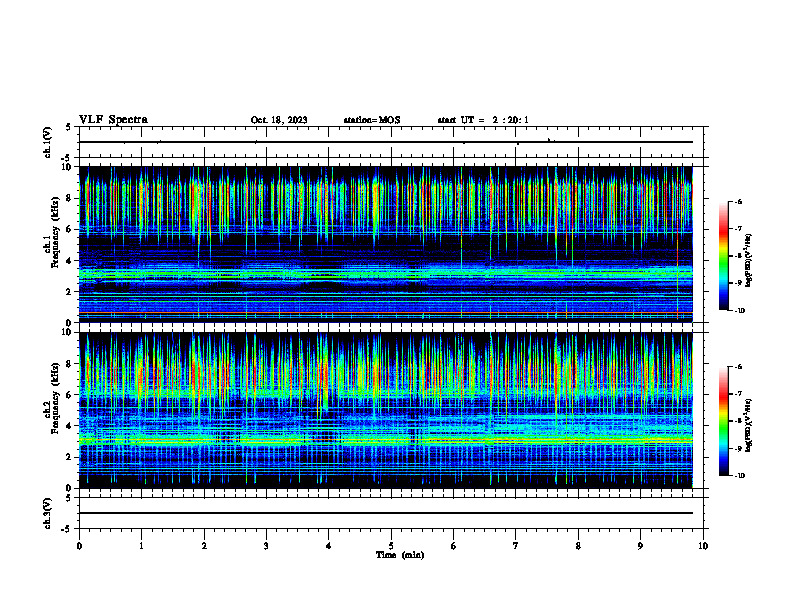Viewport: 792px width, 612px height.
Task: Select the date text "Oct. 18, 2023"
Action: [279, 120]
